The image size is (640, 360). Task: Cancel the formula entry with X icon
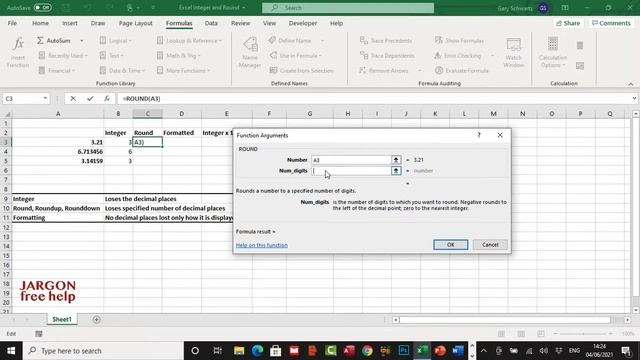(x=73, y=98)
